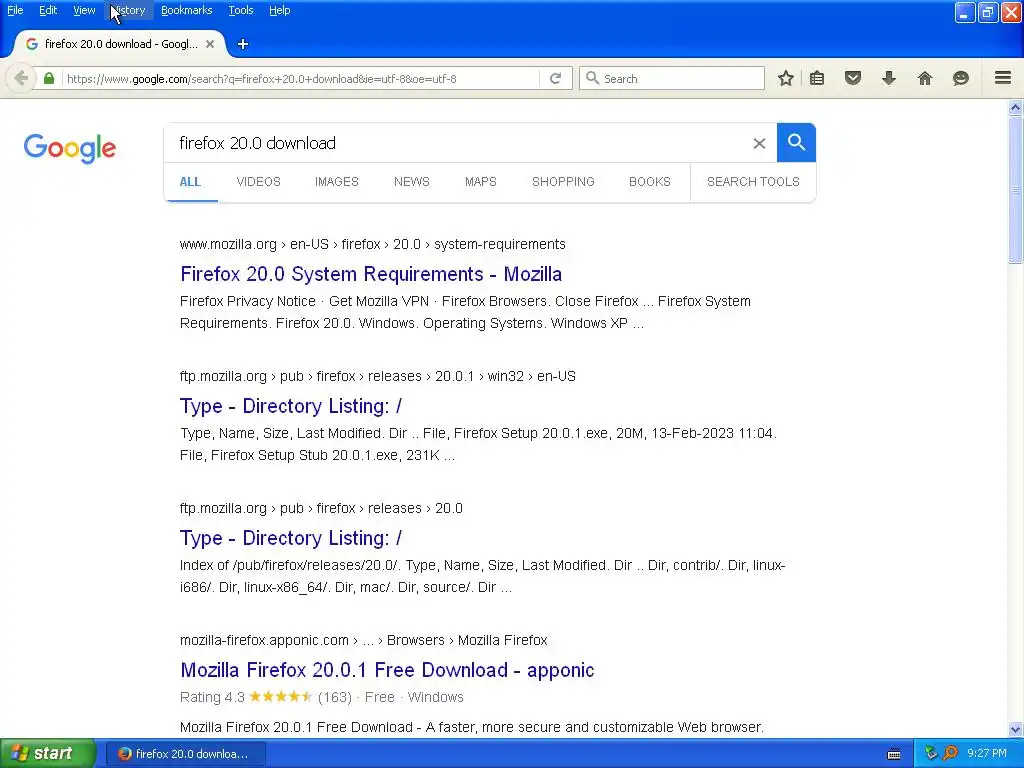Screen dimensions: 1024x768
Task: Click the URL address bar
Action: click(300, 78)
